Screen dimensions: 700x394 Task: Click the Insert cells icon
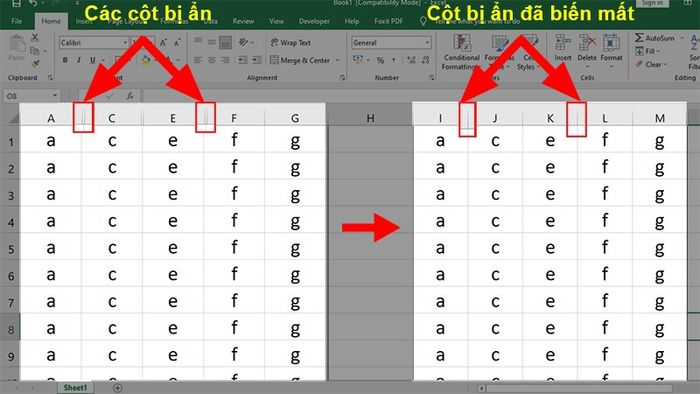point(563,48)
